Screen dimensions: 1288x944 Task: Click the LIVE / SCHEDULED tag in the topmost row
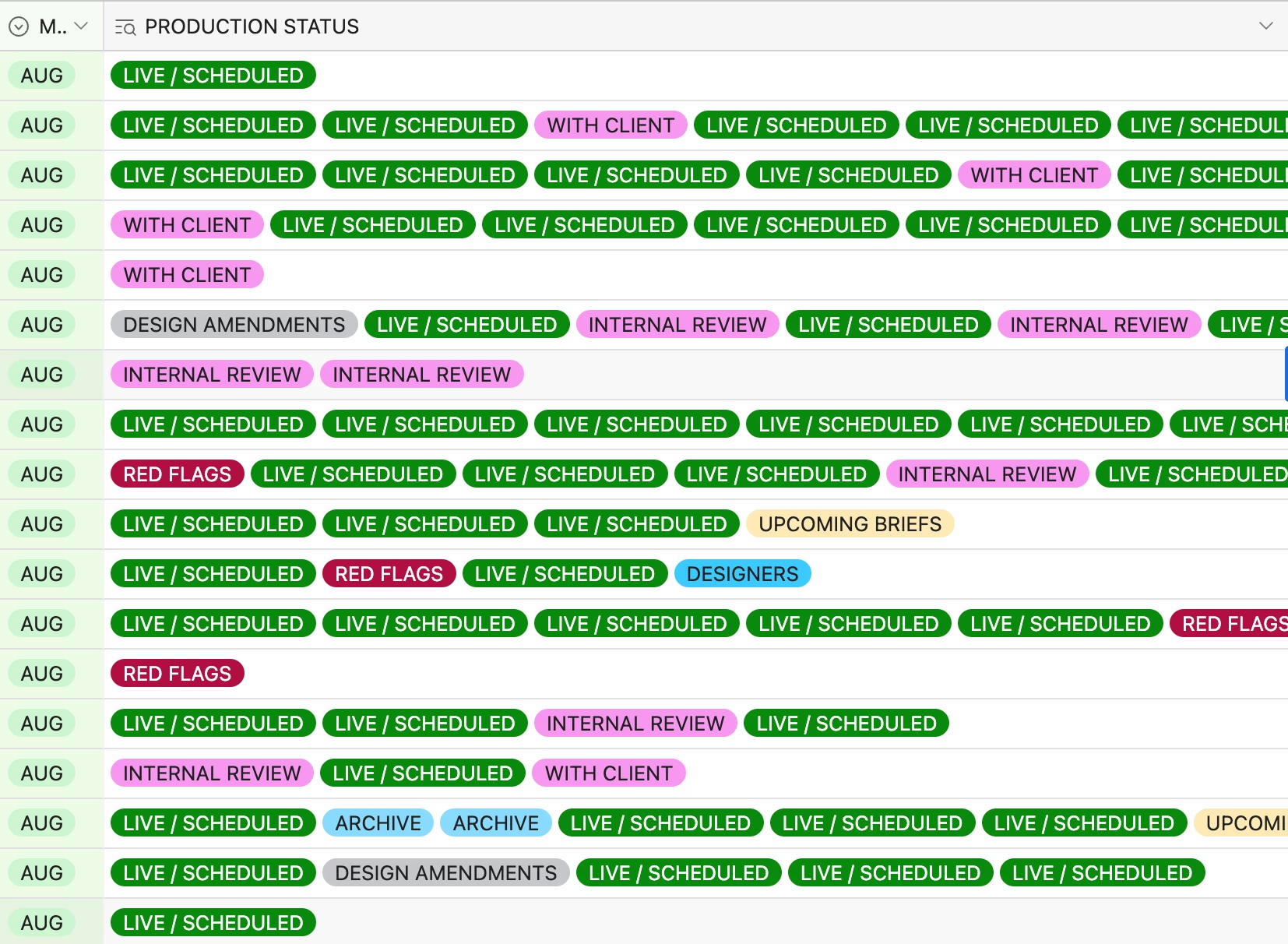point(213,76)
